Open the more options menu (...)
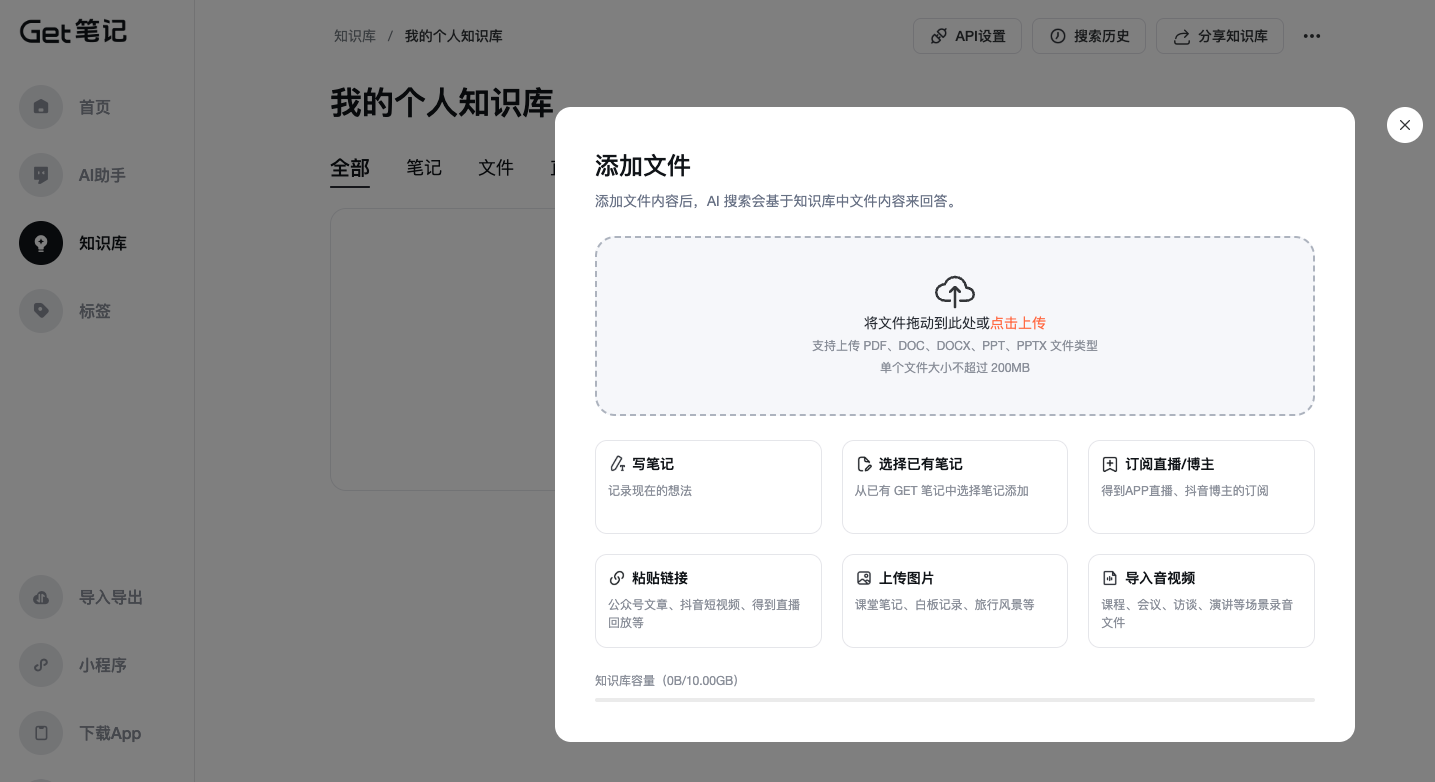The height and width of the screenshot is (782, 1435). tap(1312, 36)
